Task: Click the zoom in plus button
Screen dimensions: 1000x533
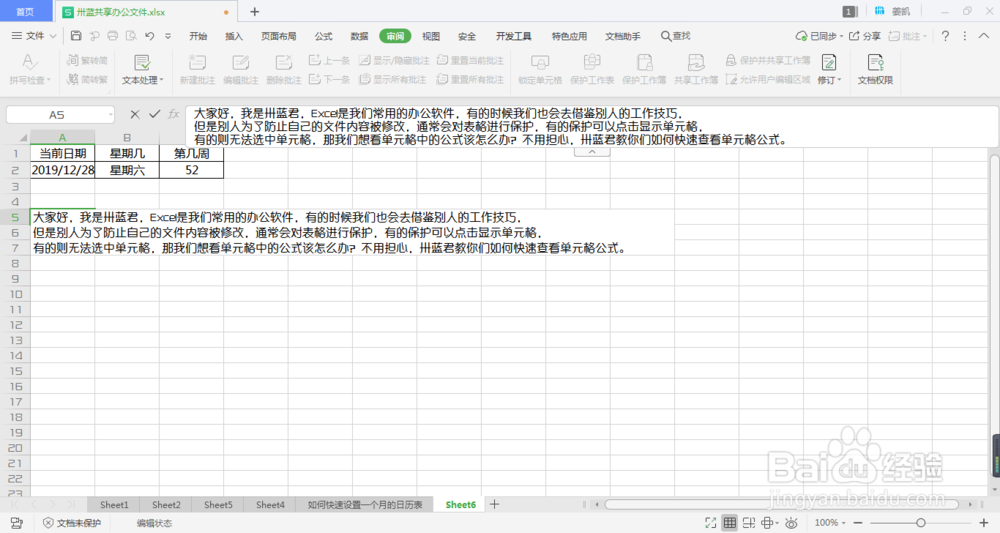Action: pos(983,523)
